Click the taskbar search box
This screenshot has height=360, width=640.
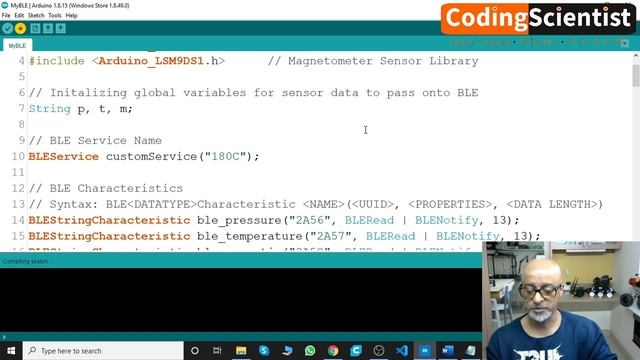[x=103, y=351]
